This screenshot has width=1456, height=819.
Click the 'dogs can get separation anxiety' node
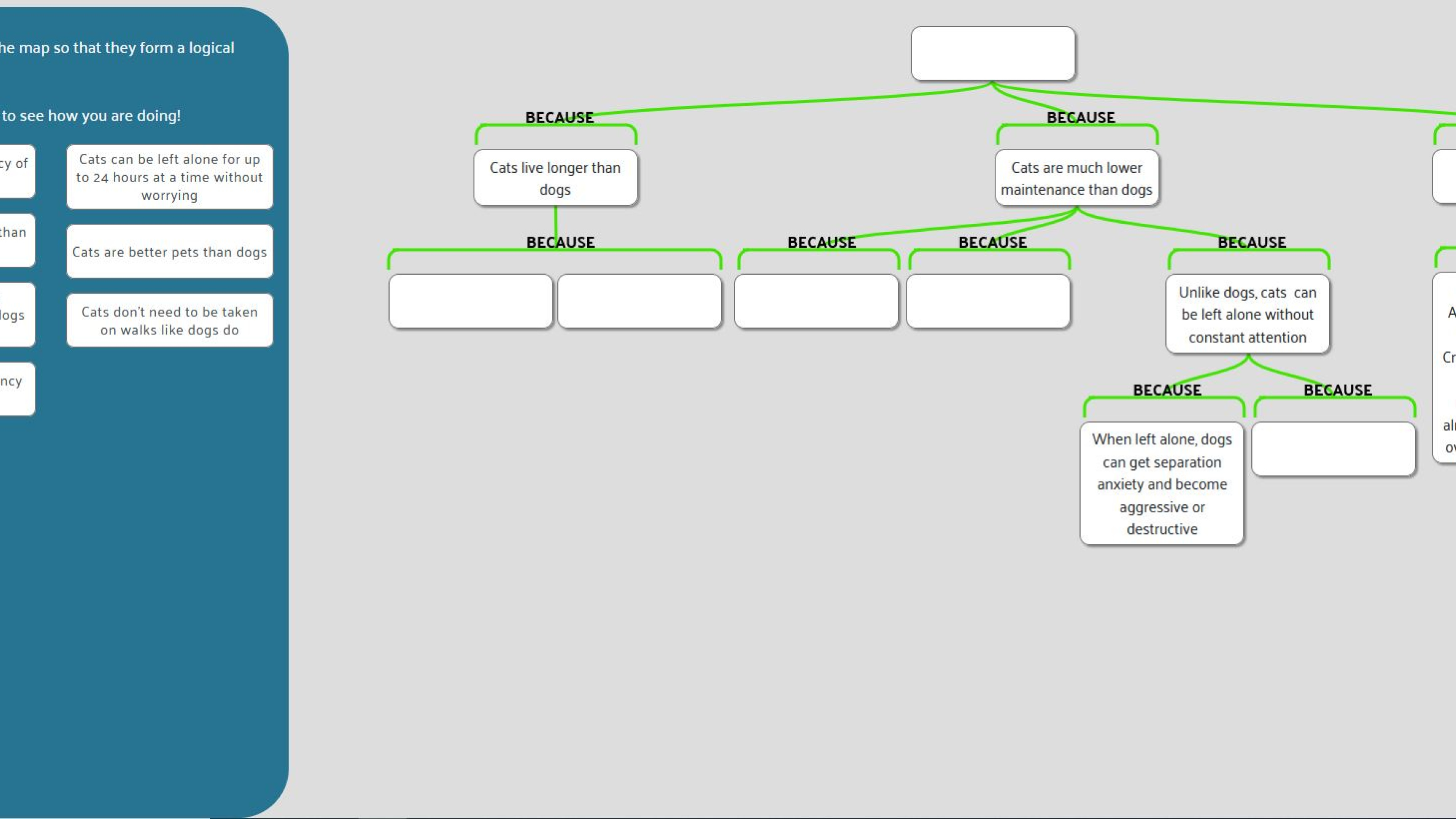[1161, 484]
